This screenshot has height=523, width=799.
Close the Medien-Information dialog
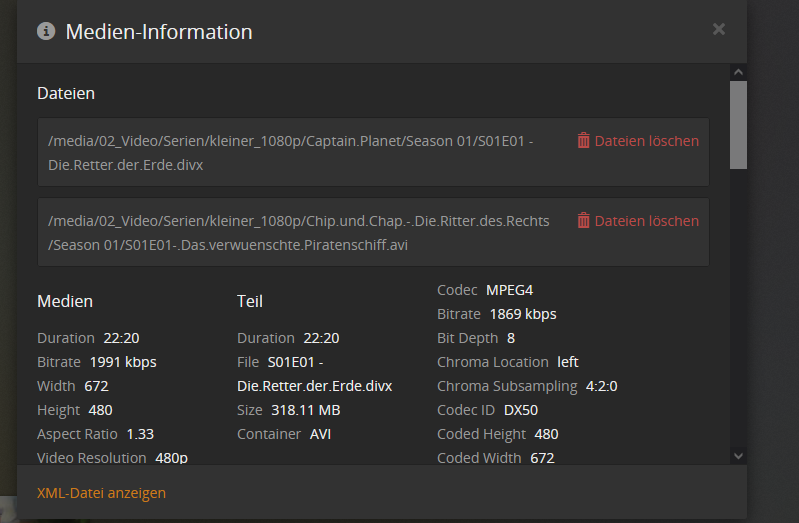pos(718,30)
